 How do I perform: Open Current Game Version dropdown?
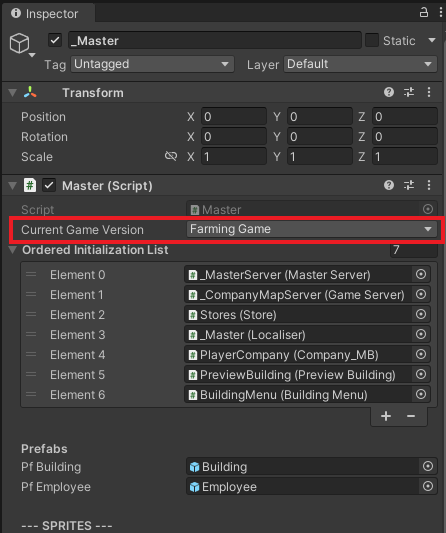tap(312, 229)
